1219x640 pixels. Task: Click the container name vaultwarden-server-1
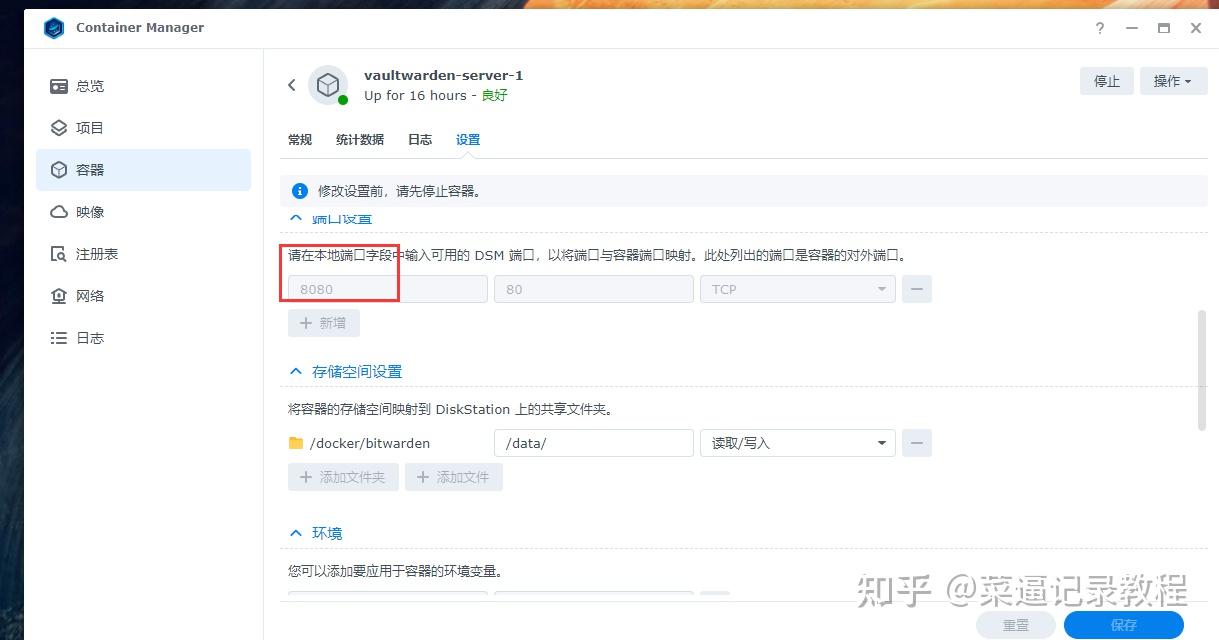pos(443,75)
